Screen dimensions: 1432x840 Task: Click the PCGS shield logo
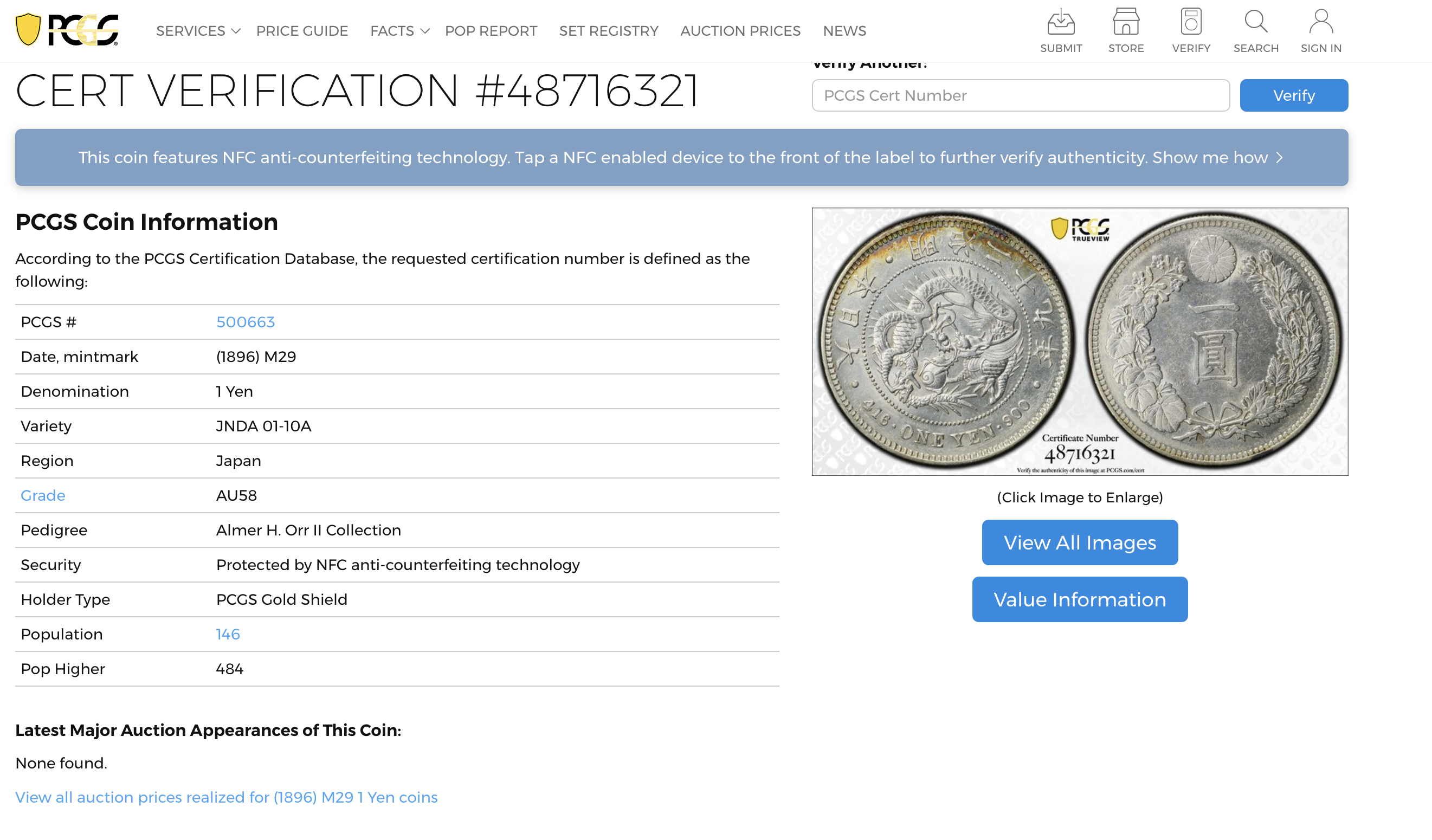pyautogui.click(x=67, y=30)
